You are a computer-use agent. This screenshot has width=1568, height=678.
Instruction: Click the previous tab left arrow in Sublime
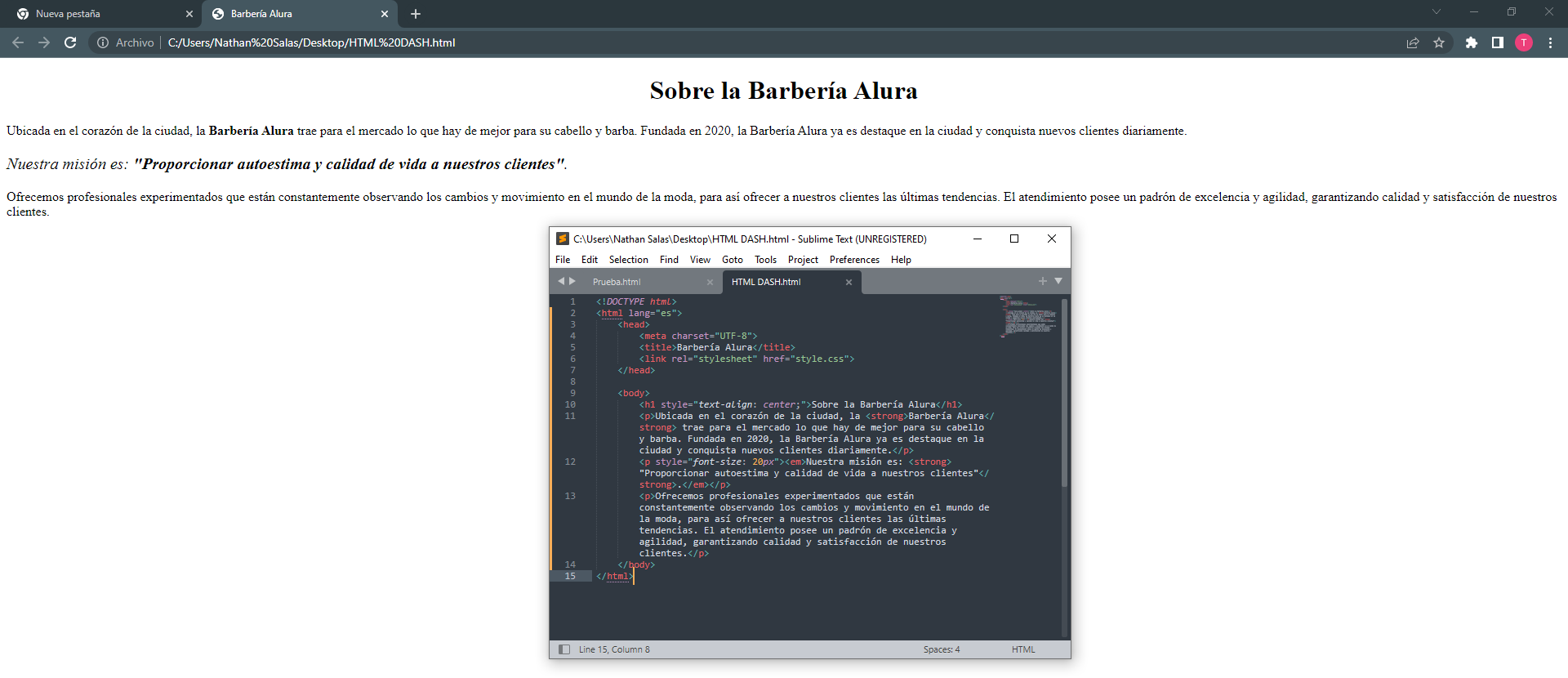click(561, 281)
